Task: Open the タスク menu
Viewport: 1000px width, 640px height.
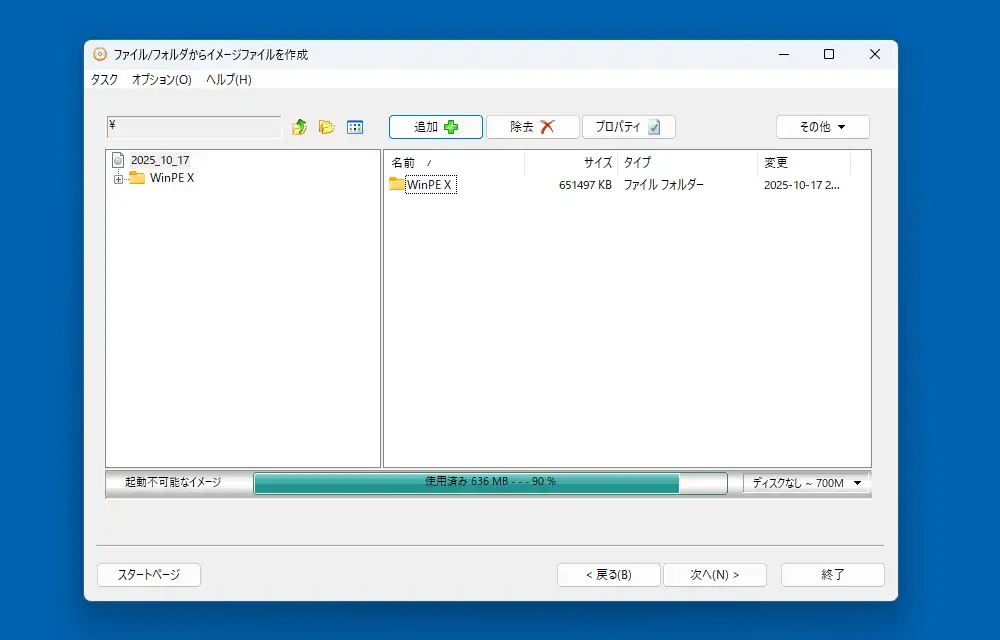Action: [104, 80]
